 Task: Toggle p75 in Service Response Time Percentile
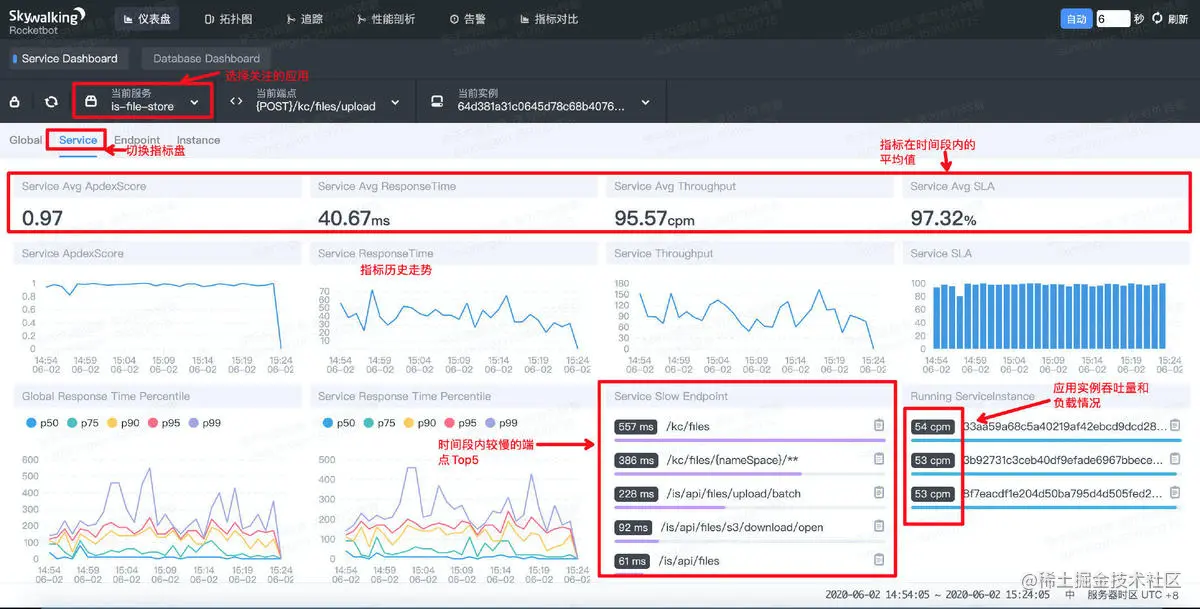(380, 423)
